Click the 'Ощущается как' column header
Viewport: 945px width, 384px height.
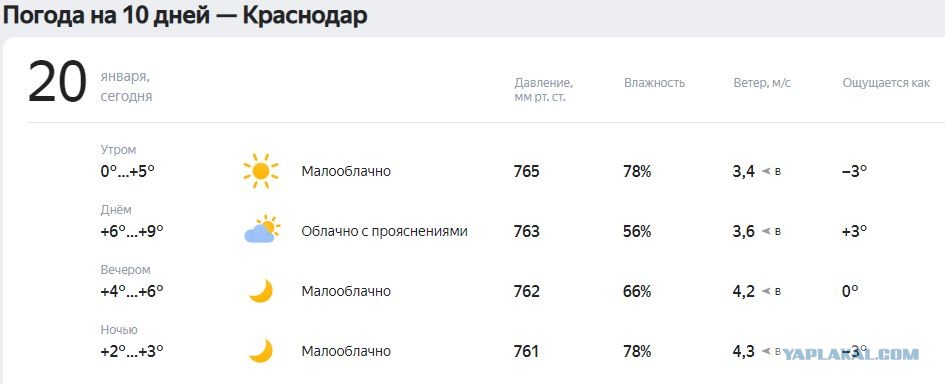click(x=886, y=83)
